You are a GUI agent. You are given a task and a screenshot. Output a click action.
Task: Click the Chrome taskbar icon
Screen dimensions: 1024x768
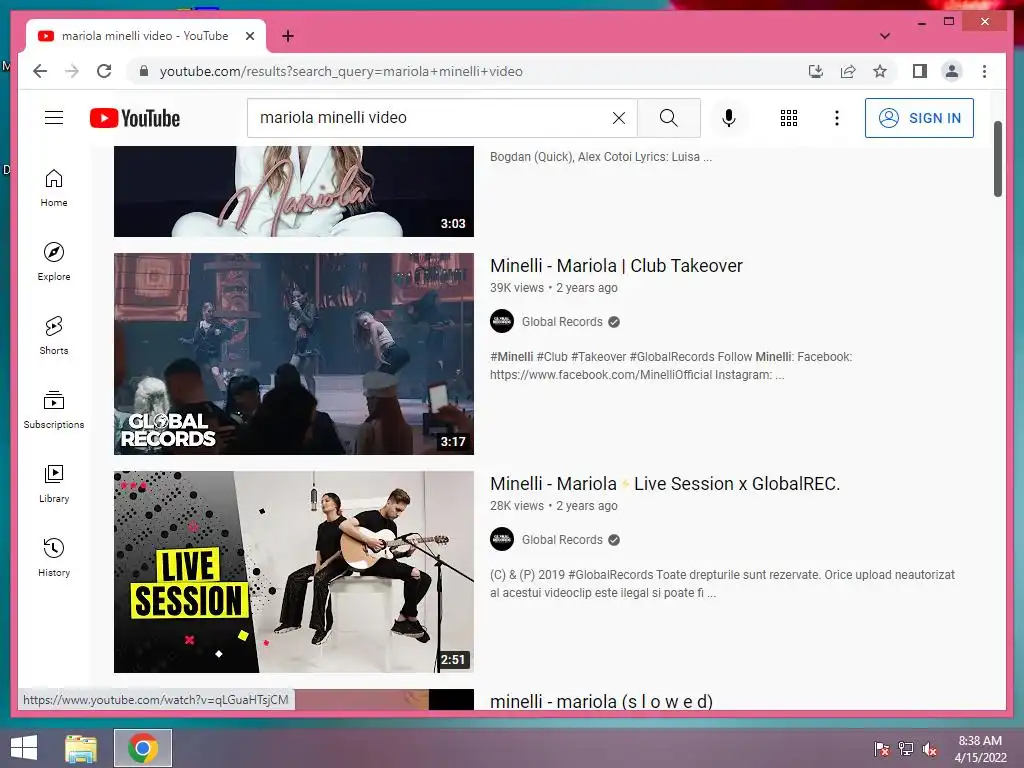[x=143, y=748]
